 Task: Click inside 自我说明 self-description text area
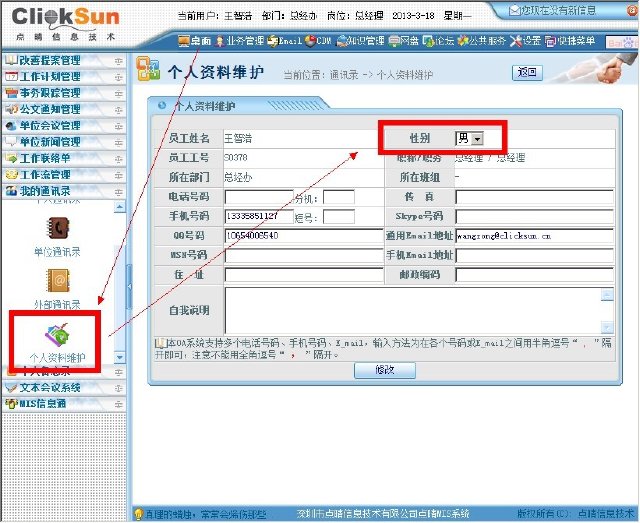click(412, 310)
